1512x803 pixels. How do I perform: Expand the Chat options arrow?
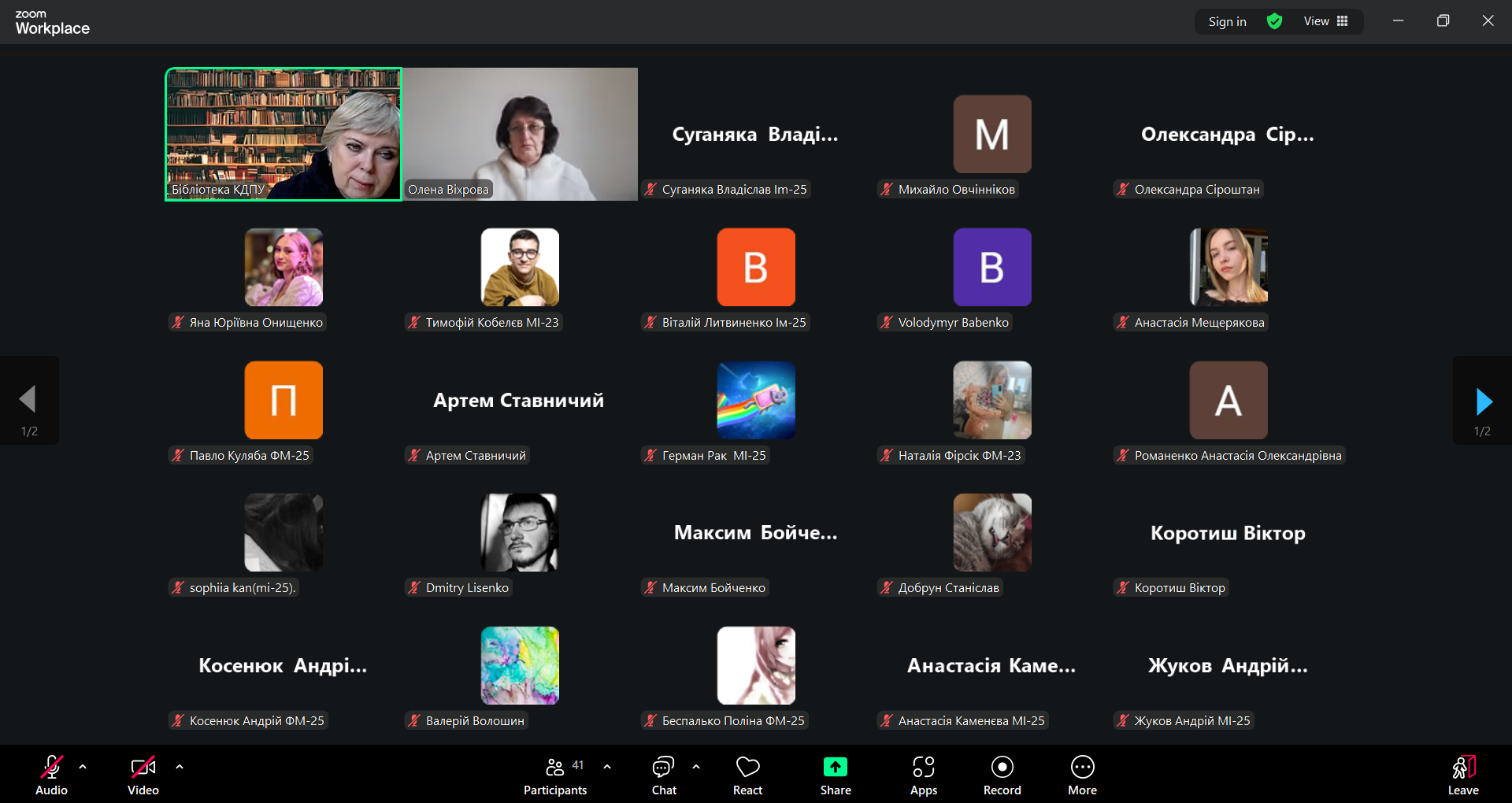point(696,766)
